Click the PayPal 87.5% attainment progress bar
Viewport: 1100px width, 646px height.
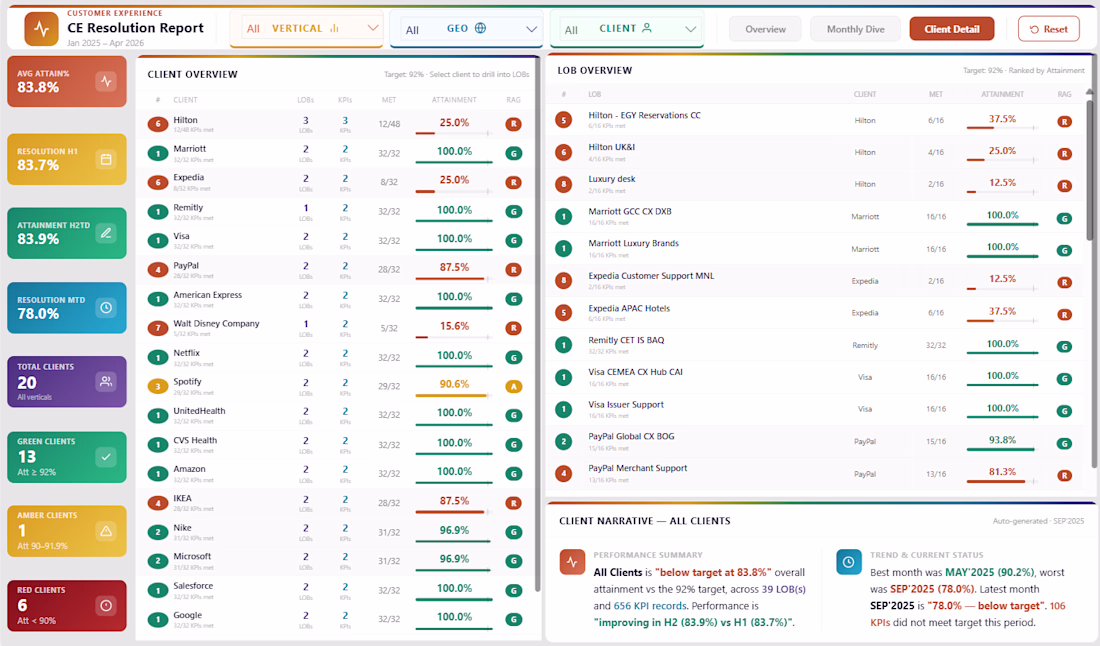pos(454,279)
